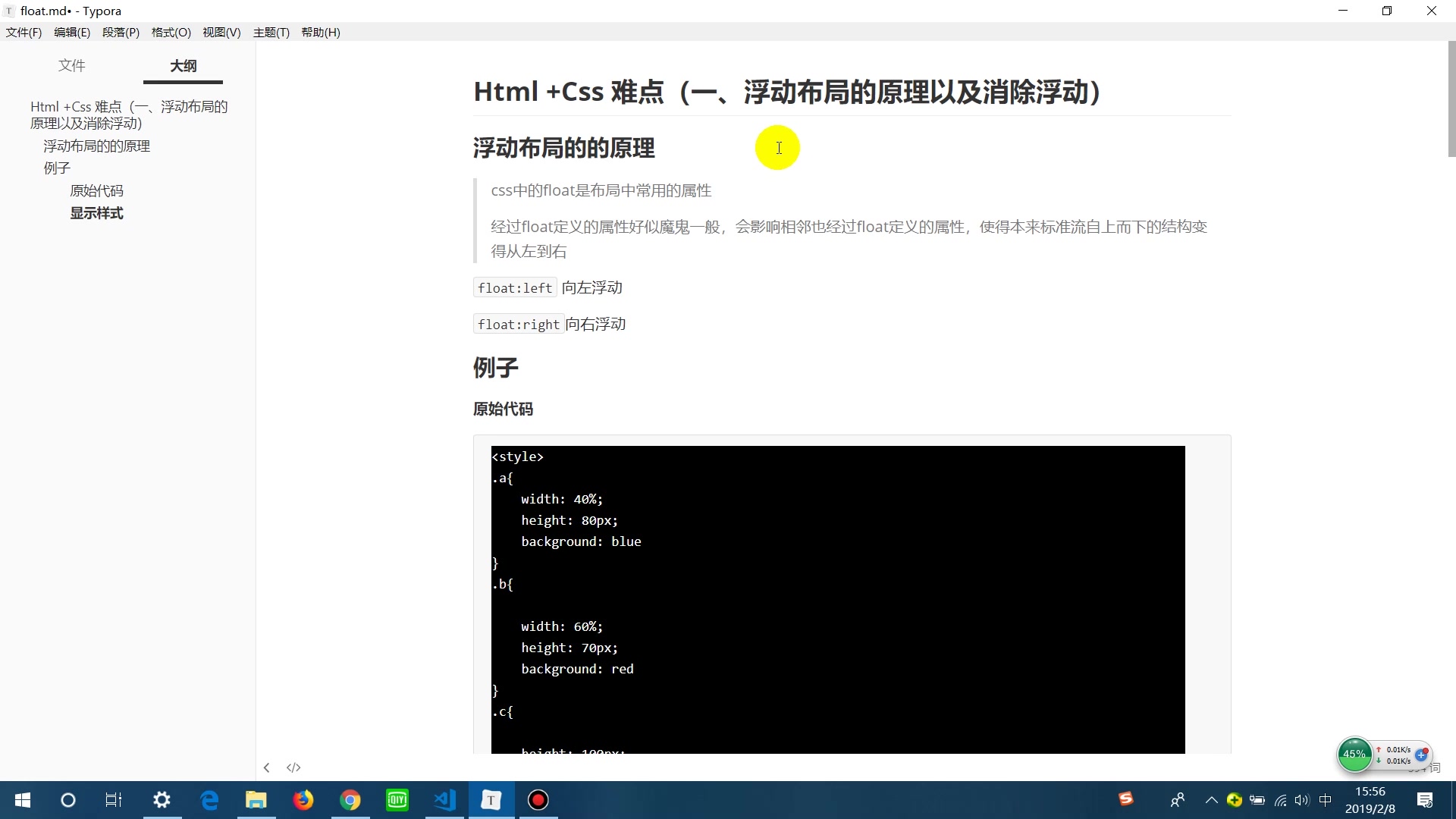Launch Firefox from taskbar
Screen dimensions: 1456x819
click(x=303, y=800)
